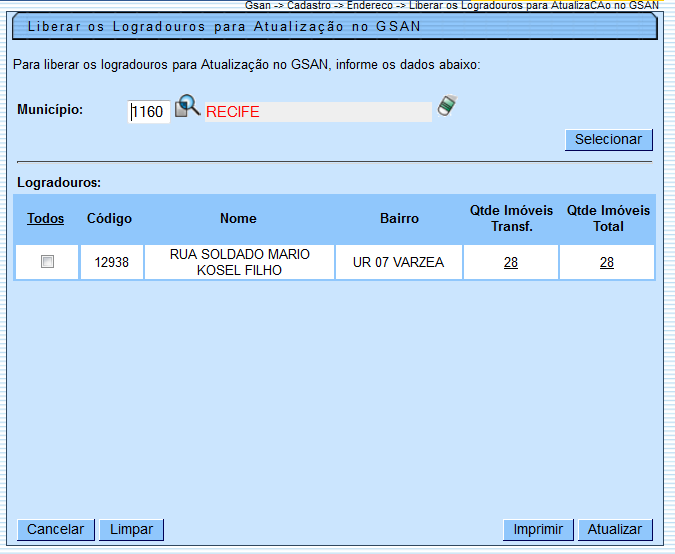675x554 pixels.
Task: Open the 28 link under Qtde Imóveis Total
Action: [606, 262]
